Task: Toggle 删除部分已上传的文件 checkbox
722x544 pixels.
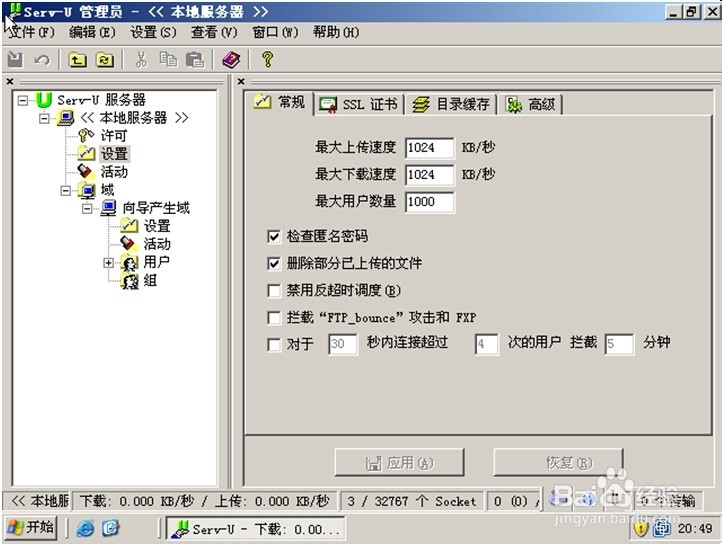Action: (274, 263)
